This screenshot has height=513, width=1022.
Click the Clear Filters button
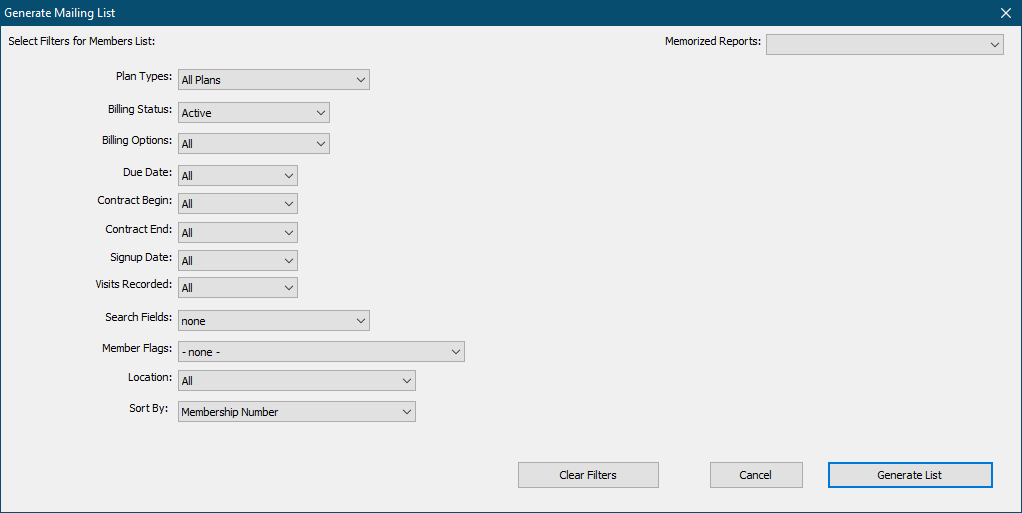[588, 475]
